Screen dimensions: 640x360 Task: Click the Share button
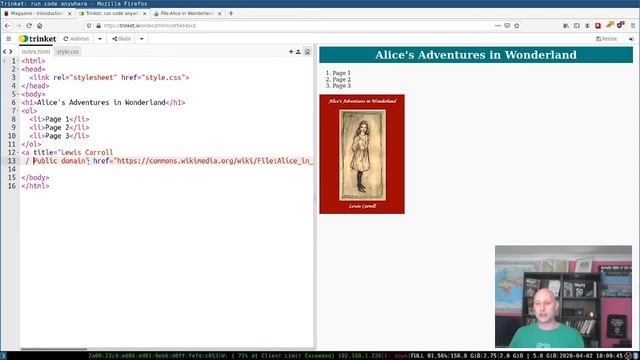(122, 39)
